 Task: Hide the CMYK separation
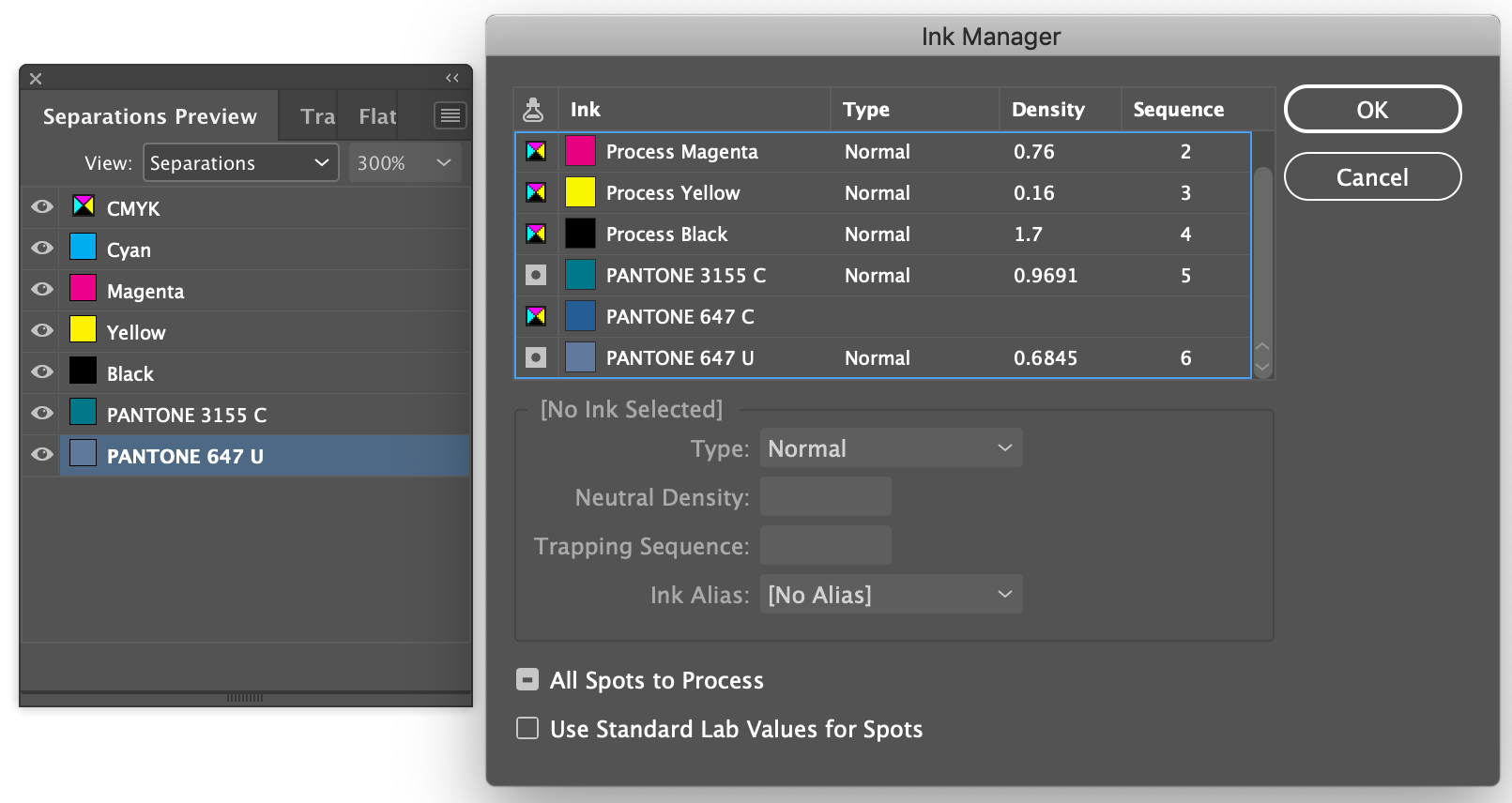(42, 206)
